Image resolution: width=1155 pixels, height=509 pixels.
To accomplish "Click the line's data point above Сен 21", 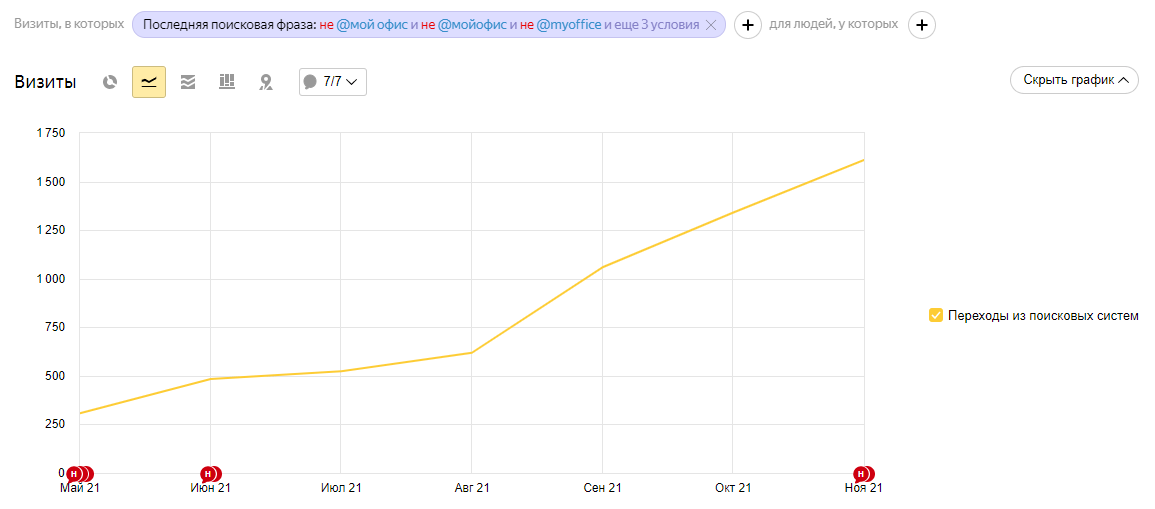I will [x=602, y=267].
